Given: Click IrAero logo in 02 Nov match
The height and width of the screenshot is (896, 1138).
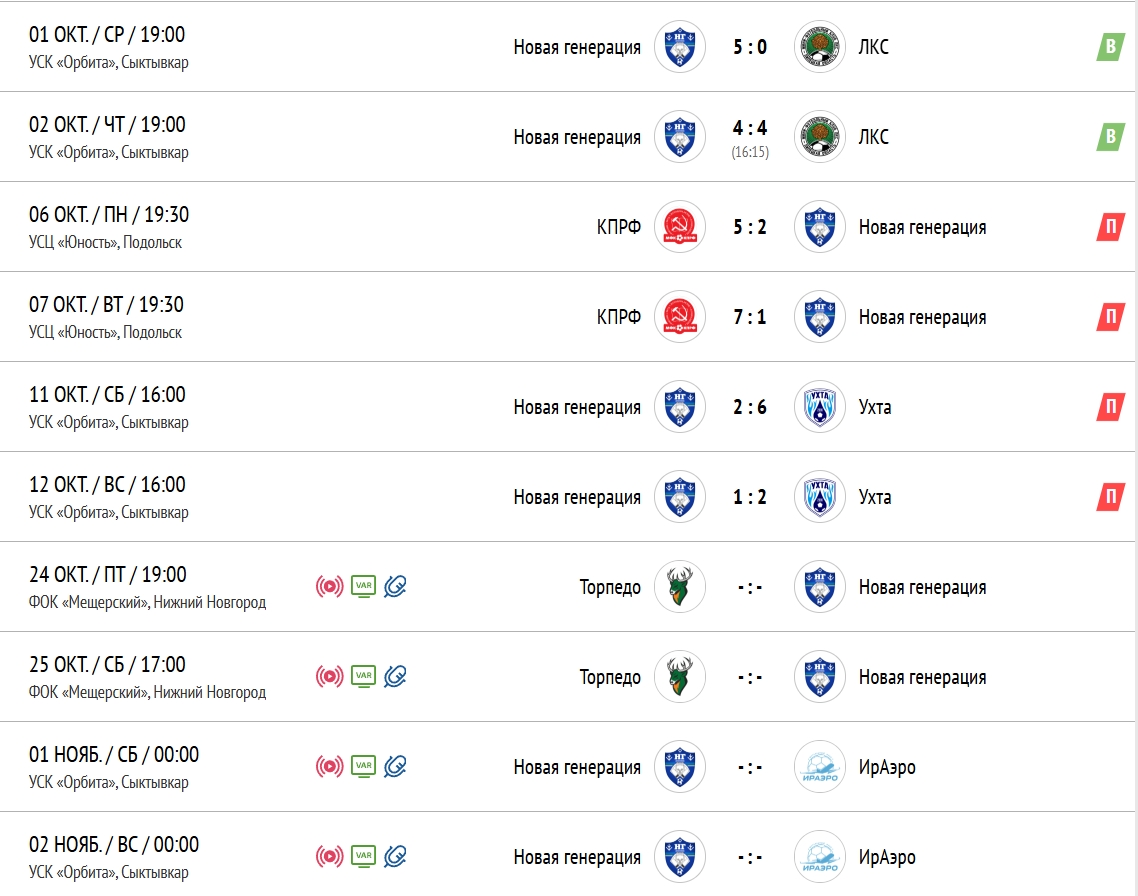Looking at the screenshot, I should tap(820, 857).
